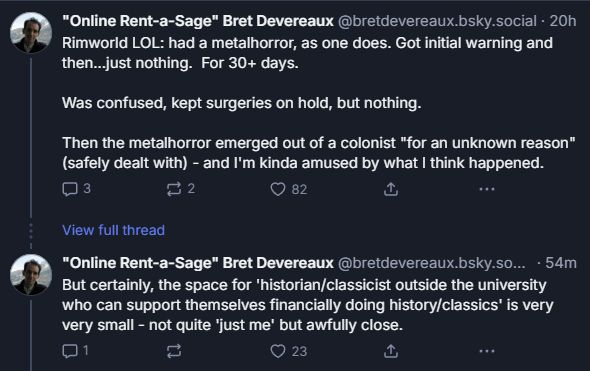The height and width of the screenshot is (371, 590).
Task: Open the @bretdevereaux.bsky.social handle on the first post
Action: (x=437, y=21)
